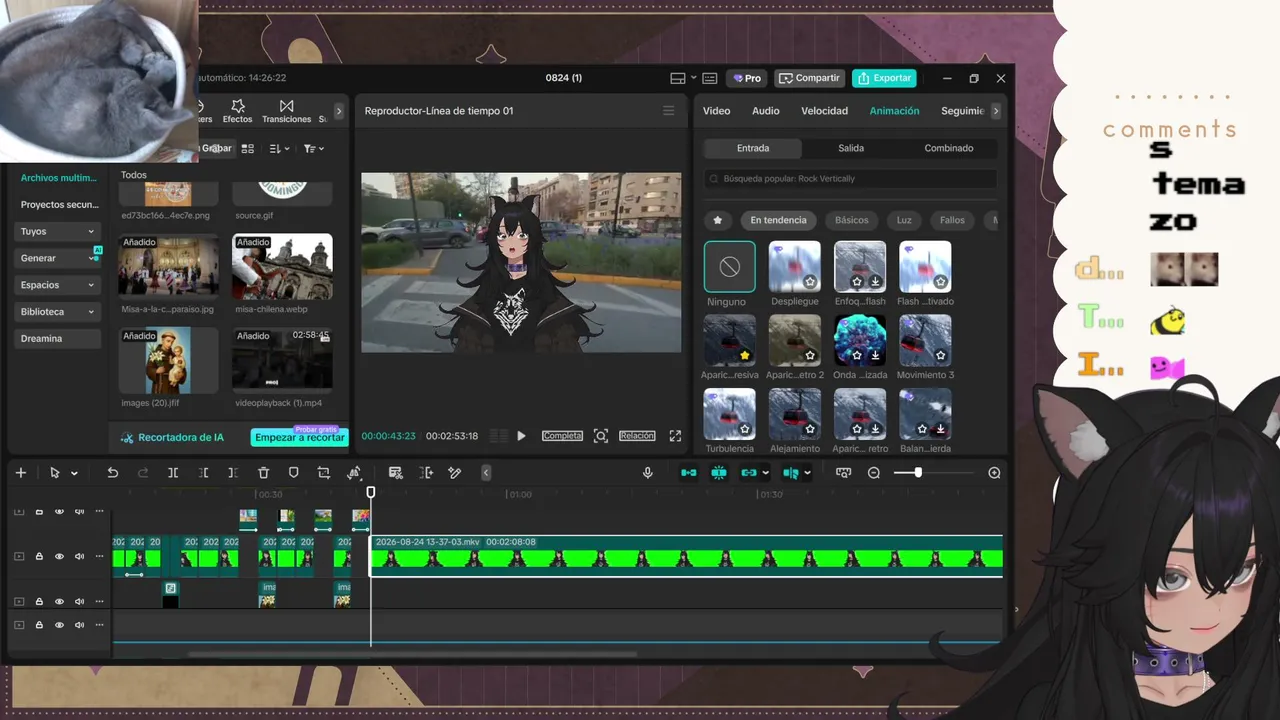Click the timeline horizontal scrollbar
The image size is (1280, 720).
[x=411, y=655]
